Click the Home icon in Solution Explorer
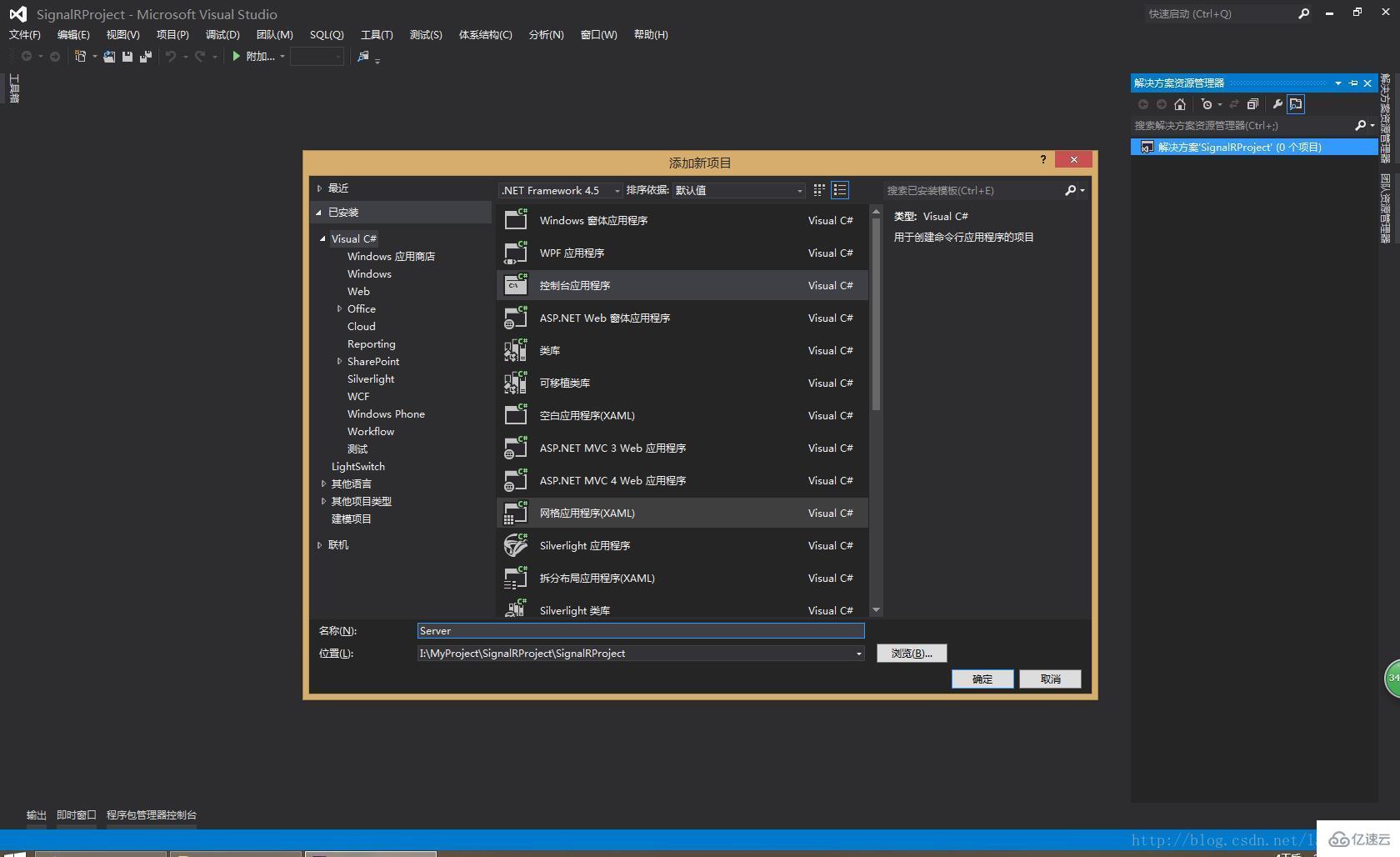The image size is (1400, 857). pos(1179,104)
